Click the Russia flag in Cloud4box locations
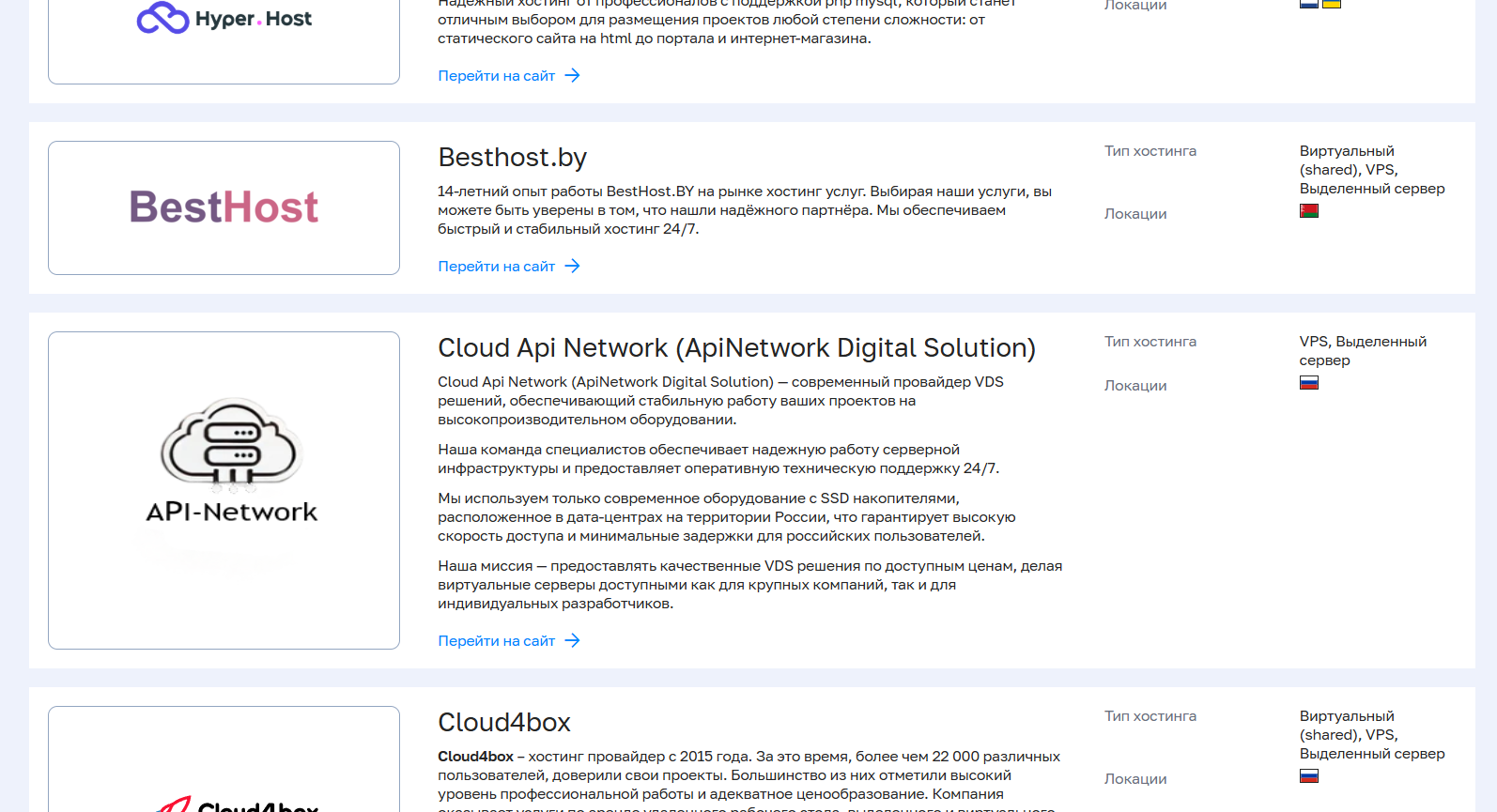The height and width of the screenshot is (812, 1497). pos(1308,776)
